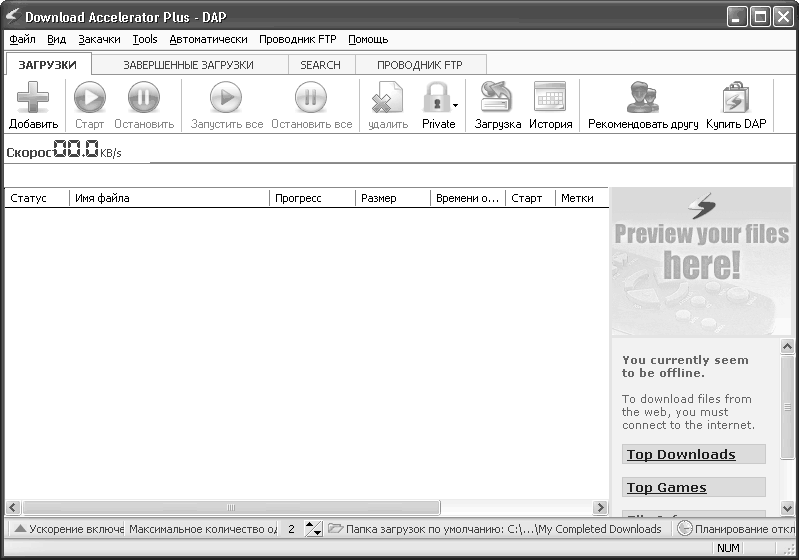
Task: Click 'You currently seem to be offline' text
Action: tap(685, 366)
